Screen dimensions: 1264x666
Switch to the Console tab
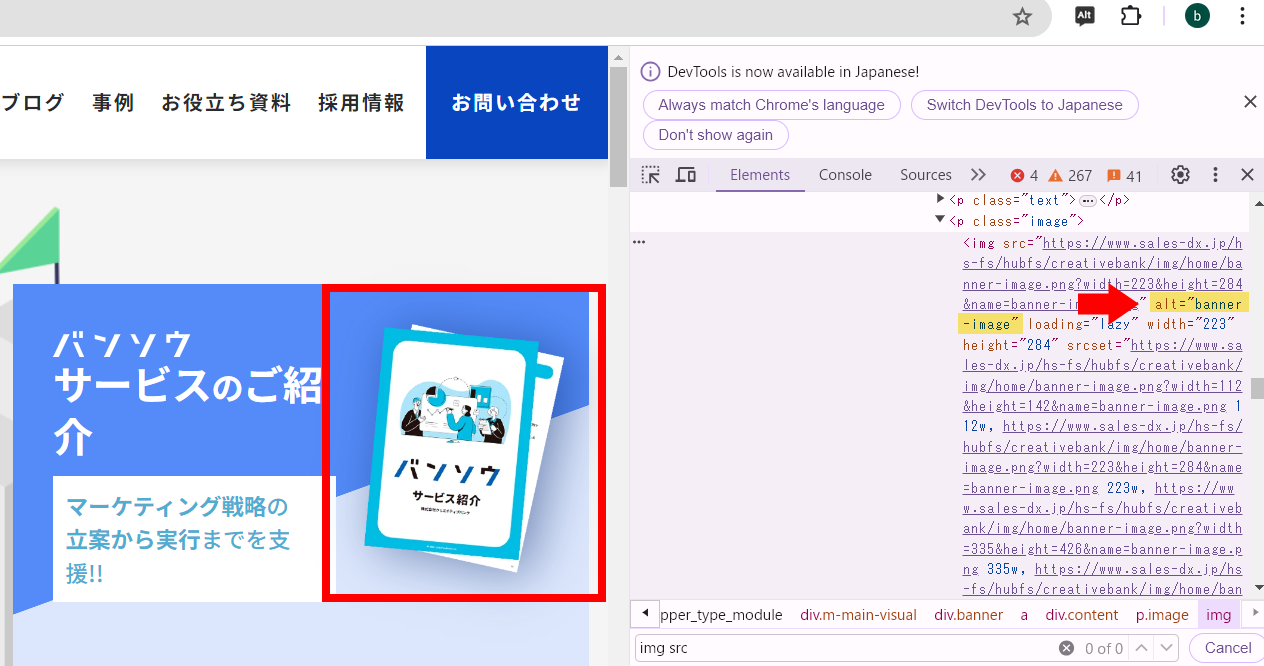[x=845, y=175]
